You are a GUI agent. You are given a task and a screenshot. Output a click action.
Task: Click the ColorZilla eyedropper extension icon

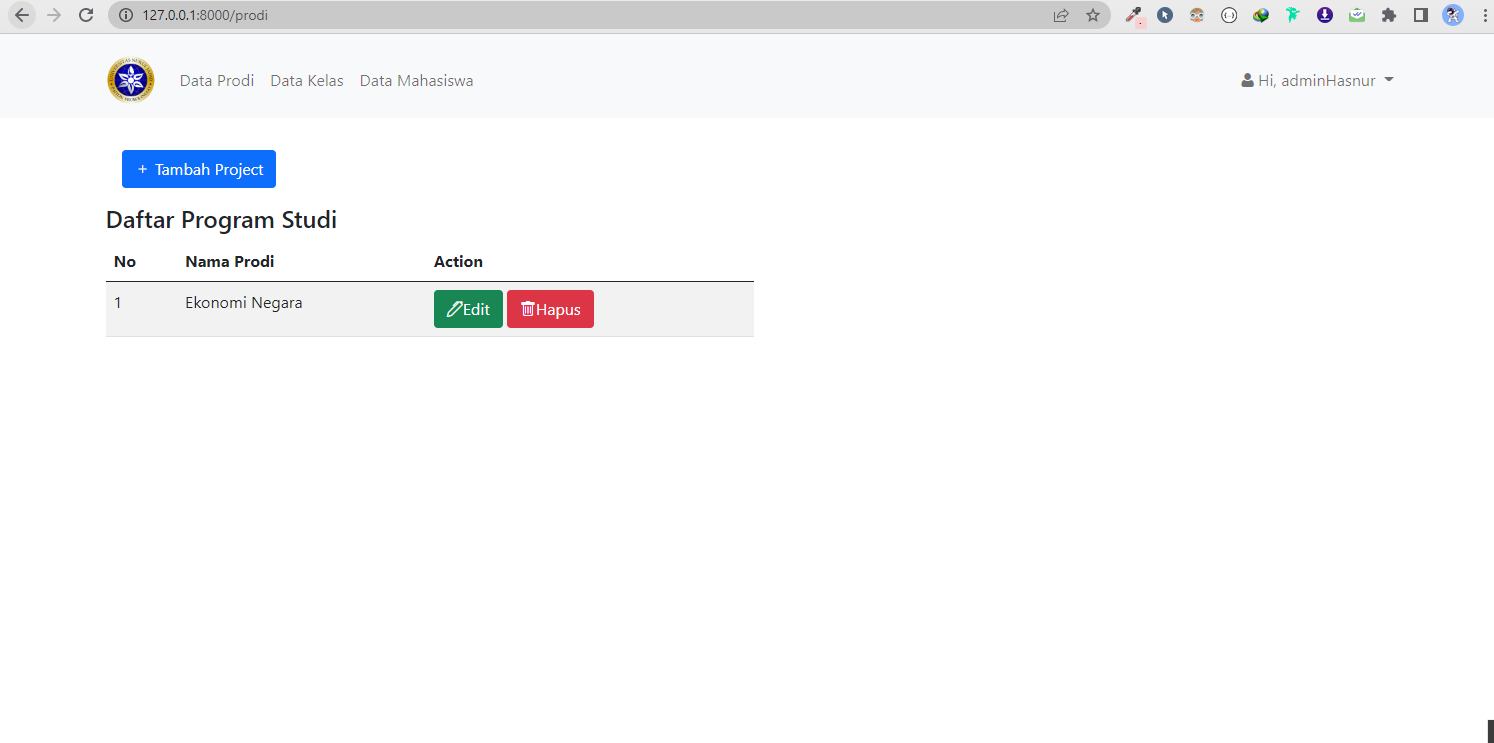1134,15
